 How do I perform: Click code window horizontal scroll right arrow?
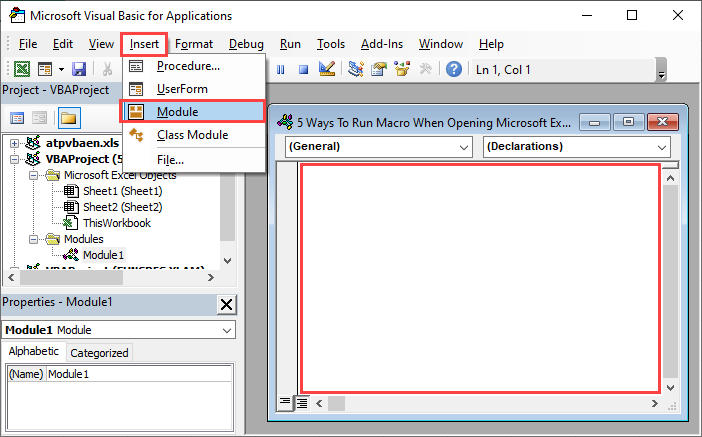[x=655, y=403]
